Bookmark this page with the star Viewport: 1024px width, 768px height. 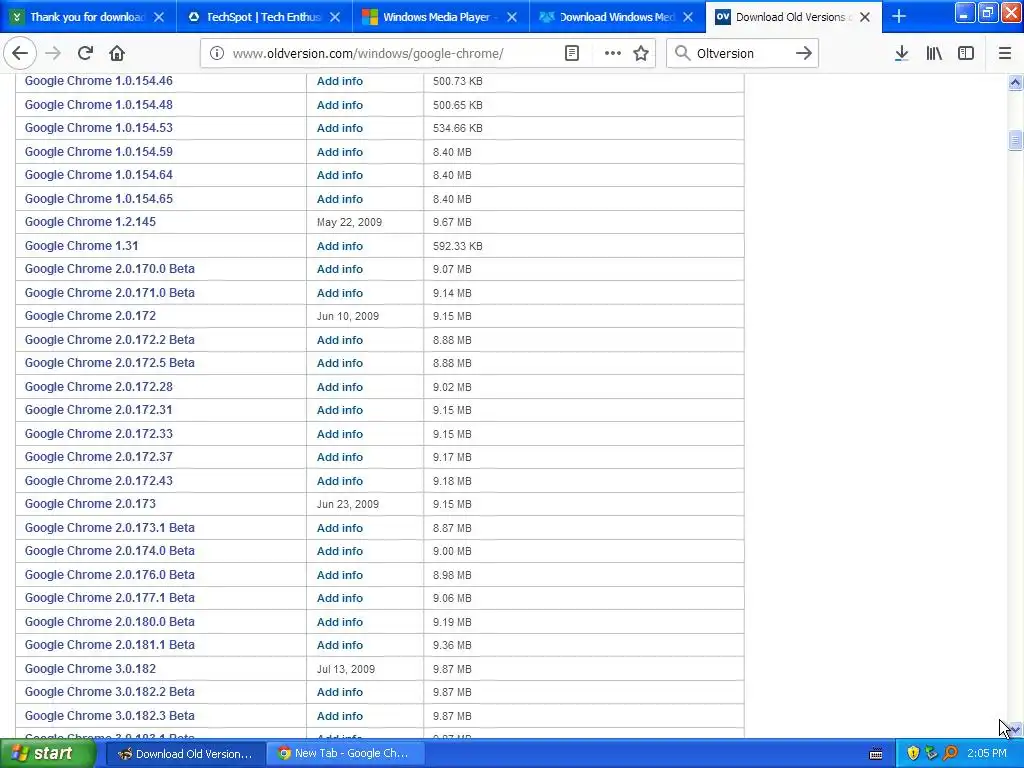(x=641, y=53)
